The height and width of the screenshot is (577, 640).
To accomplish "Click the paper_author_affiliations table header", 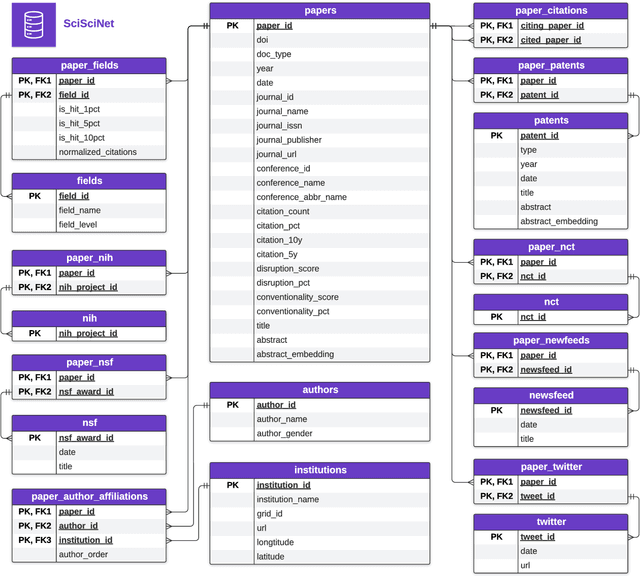I will click(89, 496).
